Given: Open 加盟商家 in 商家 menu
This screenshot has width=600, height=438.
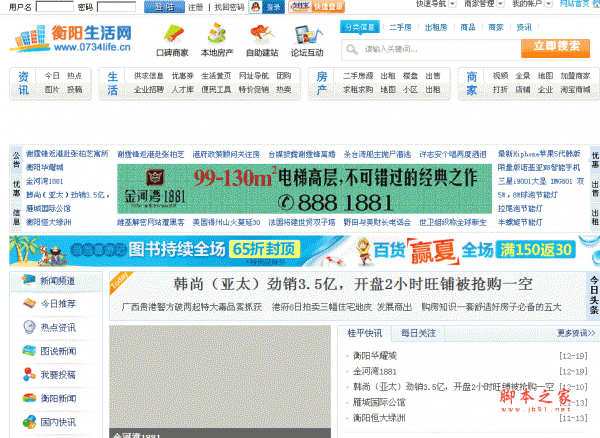Looking at the screenshot, I should pyautogui.click(x=575, y=76).
